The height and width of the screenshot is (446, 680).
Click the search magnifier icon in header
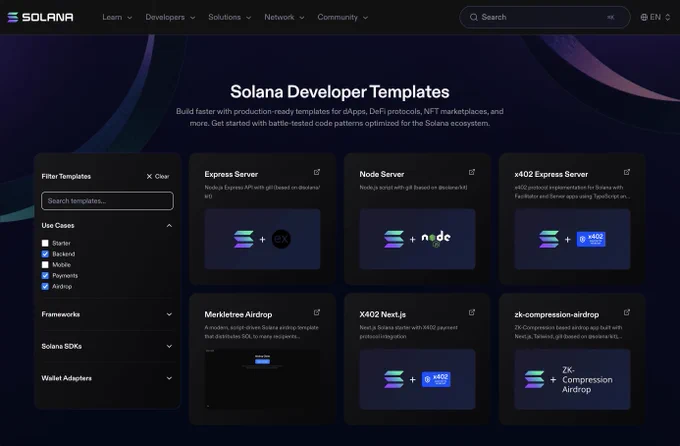[474, 17]
